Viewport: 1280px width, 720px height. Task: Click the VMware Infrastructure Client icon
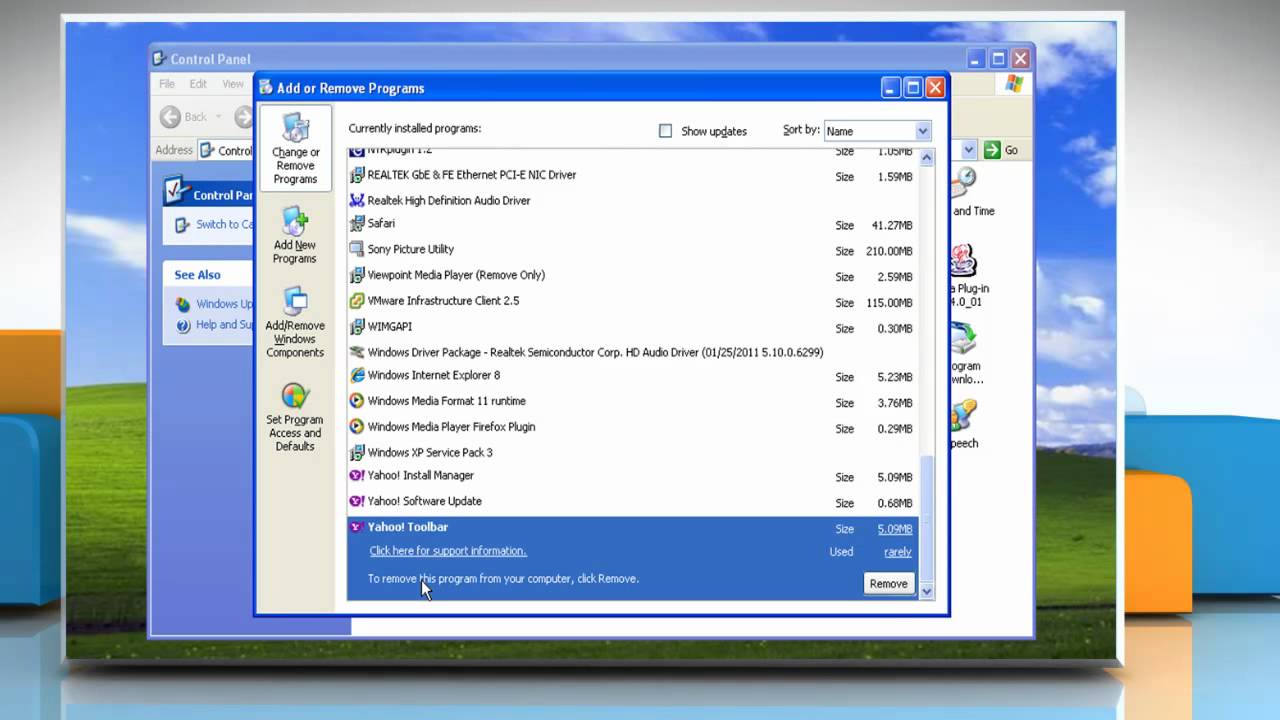click(357, 301)
